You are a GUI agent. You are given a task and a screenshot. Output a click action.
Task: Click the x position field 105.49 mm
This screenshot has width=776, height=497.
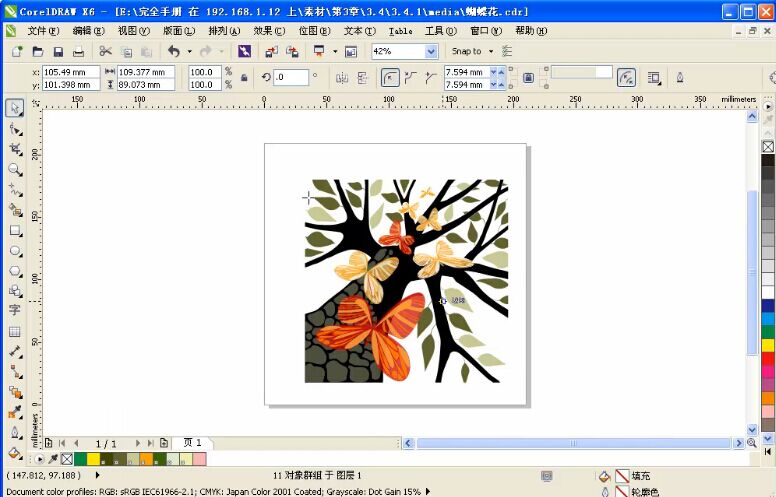[71, 72]
